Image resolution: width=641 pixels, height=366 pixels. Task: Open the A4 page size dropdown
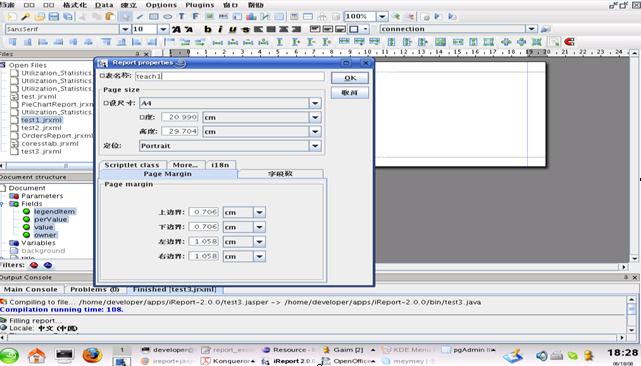pos(315,103)
